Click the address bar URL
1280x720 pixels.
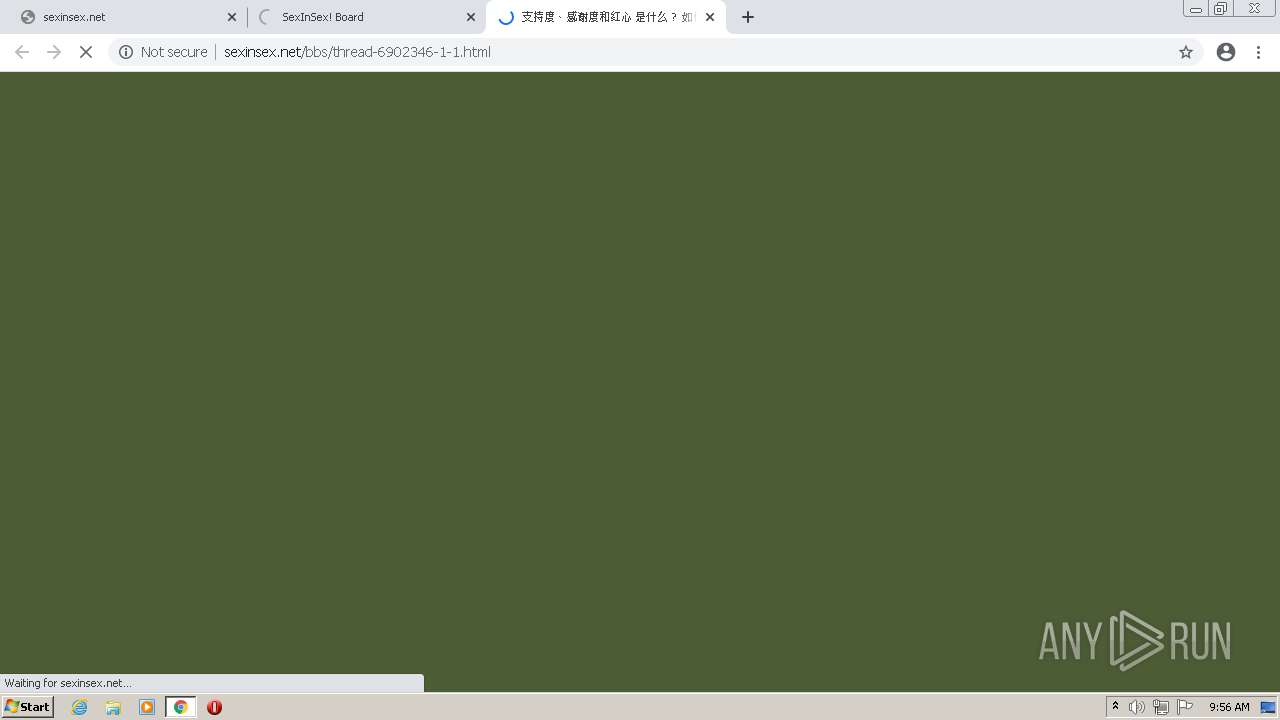click(x=357, y=52)
